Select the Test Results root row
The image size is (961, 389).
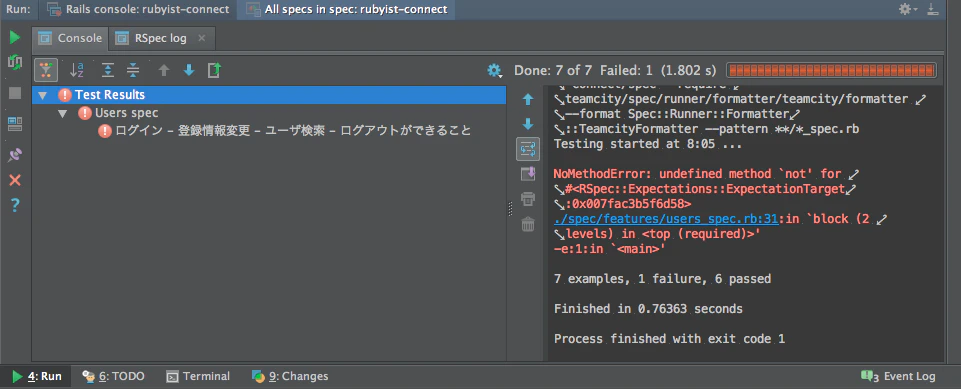click(x=270, y=95)
